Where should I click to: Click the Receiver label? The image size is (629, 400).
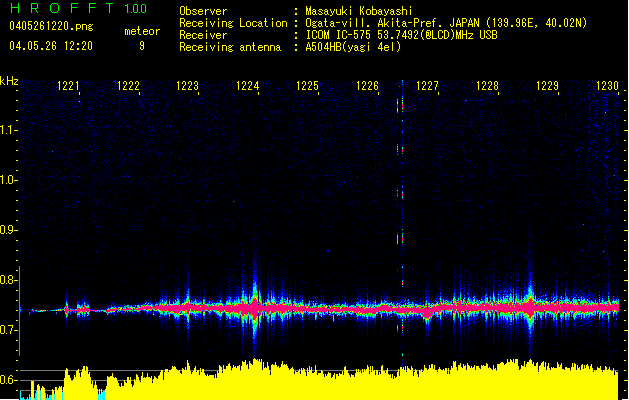[x=203, y=35]
